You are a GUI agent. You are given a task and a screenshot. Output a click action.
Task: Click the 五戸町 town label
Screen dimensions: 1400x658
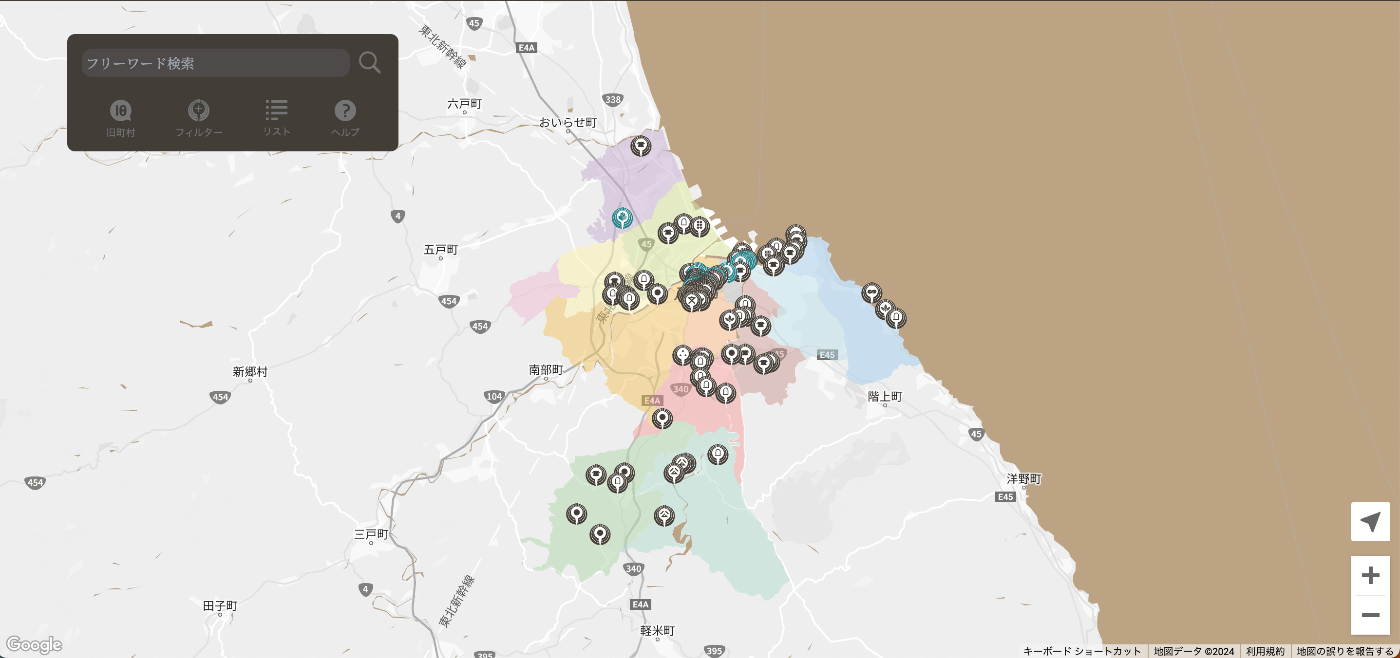coord(440,249)
